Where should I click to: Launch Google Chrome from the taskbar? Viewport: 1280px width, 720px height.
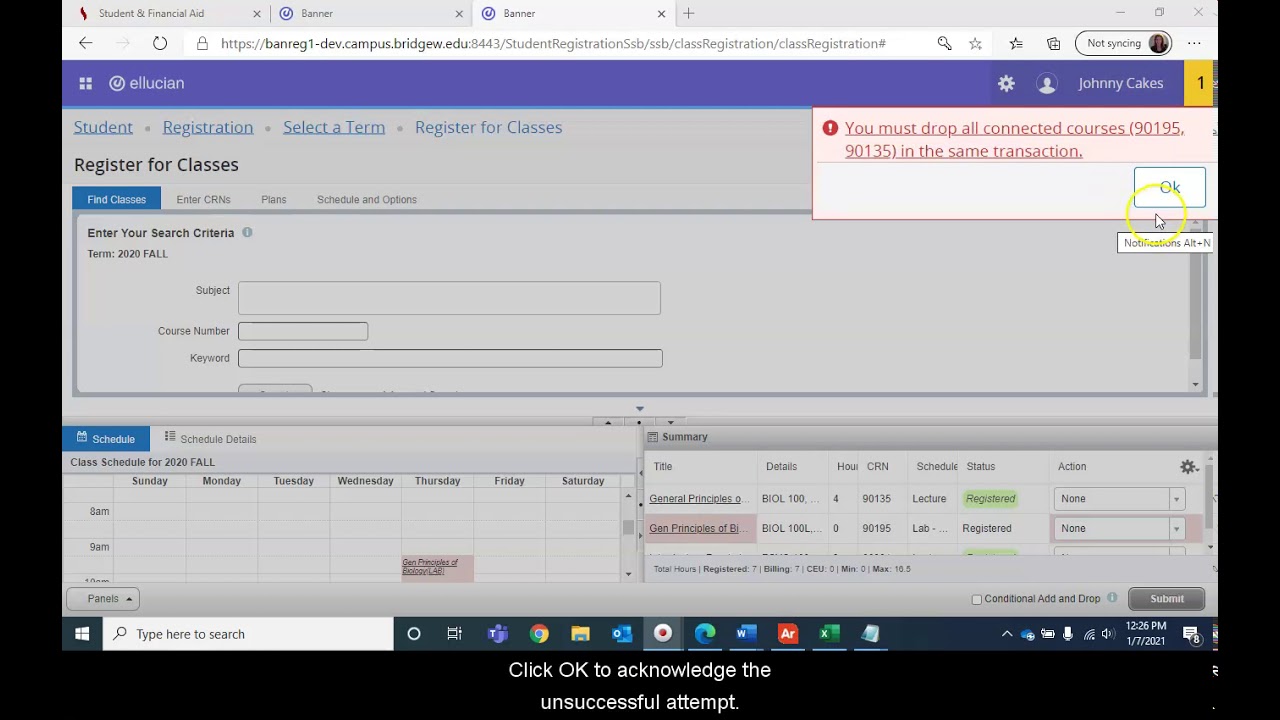click(x=539, y=634)
